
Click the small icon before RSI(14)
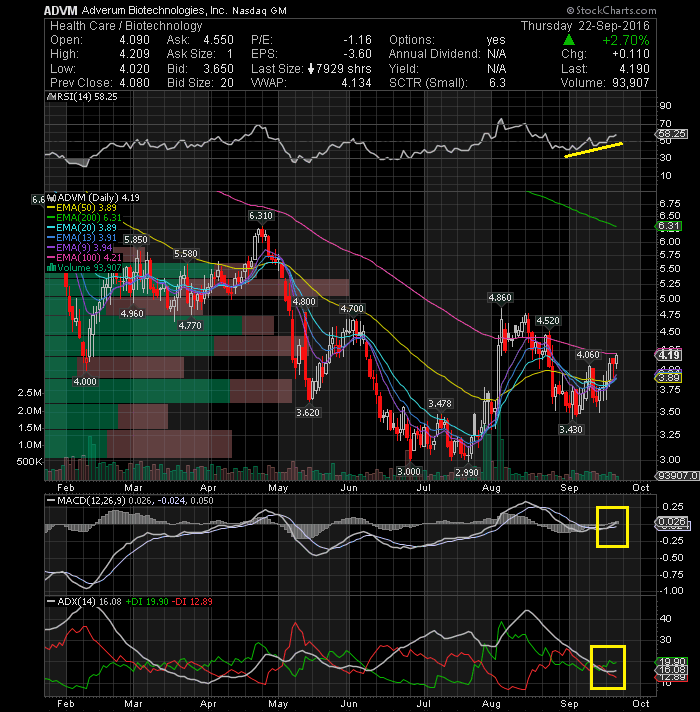(51, 97)
